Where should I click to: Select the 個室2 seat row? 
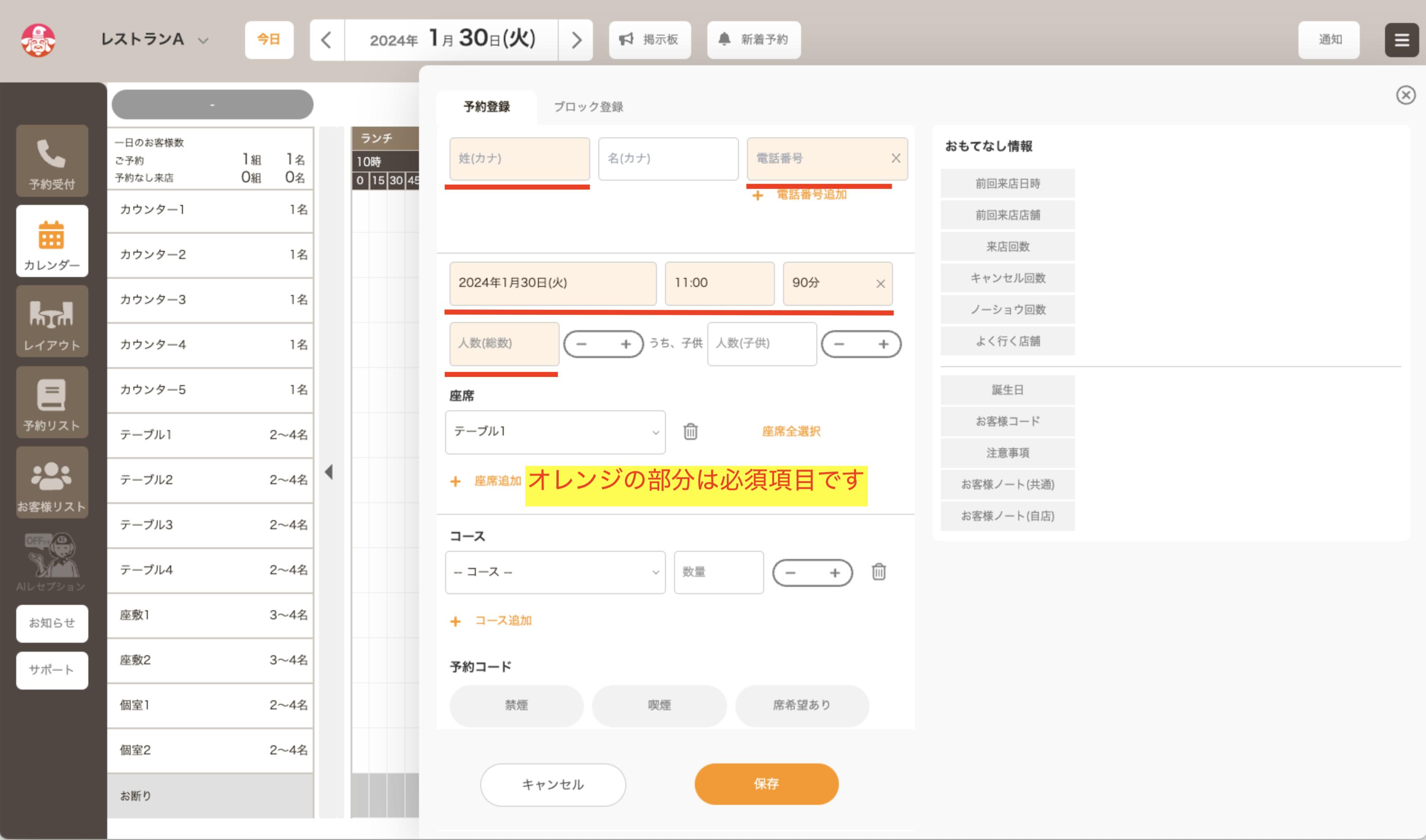pyautogui.click(x=210, y=750)
